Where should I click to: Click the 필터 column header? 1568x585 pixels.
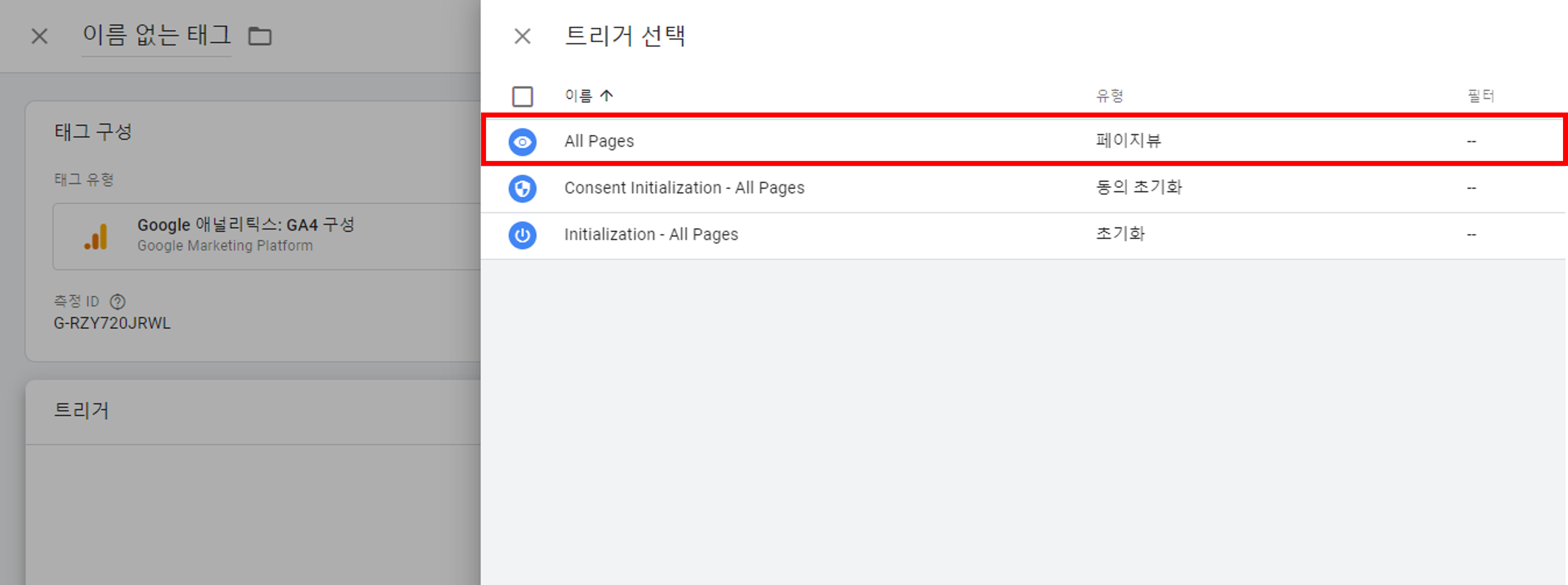click(1480, 96)
